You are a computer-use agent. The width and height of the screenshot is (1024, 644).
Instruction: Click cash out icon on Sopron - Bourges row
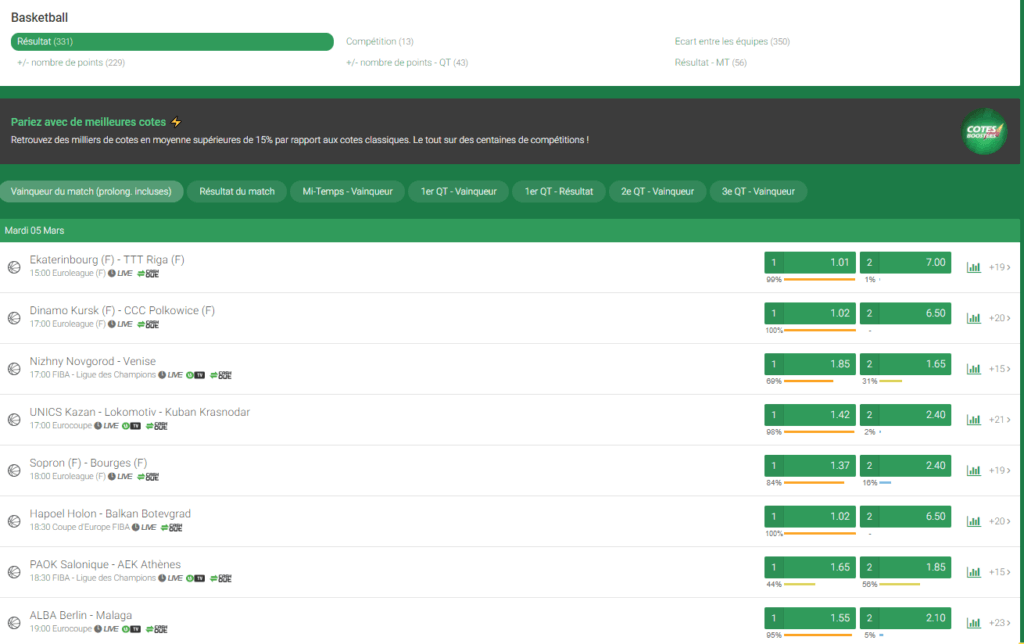[148, 477]
